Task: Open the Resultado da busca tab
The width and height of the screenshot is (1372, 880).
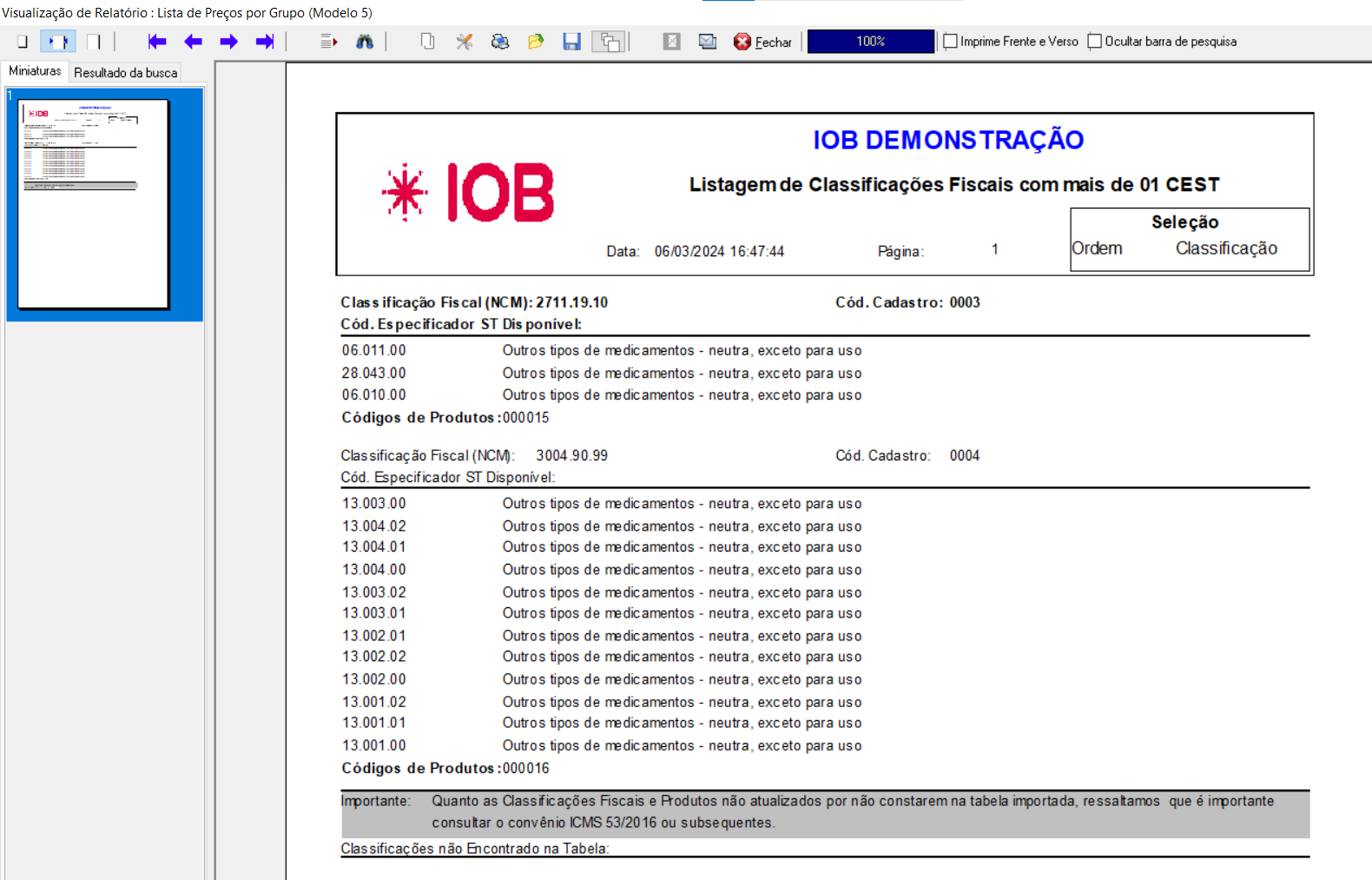Action: pyautogui.click(x=125, y=73)
